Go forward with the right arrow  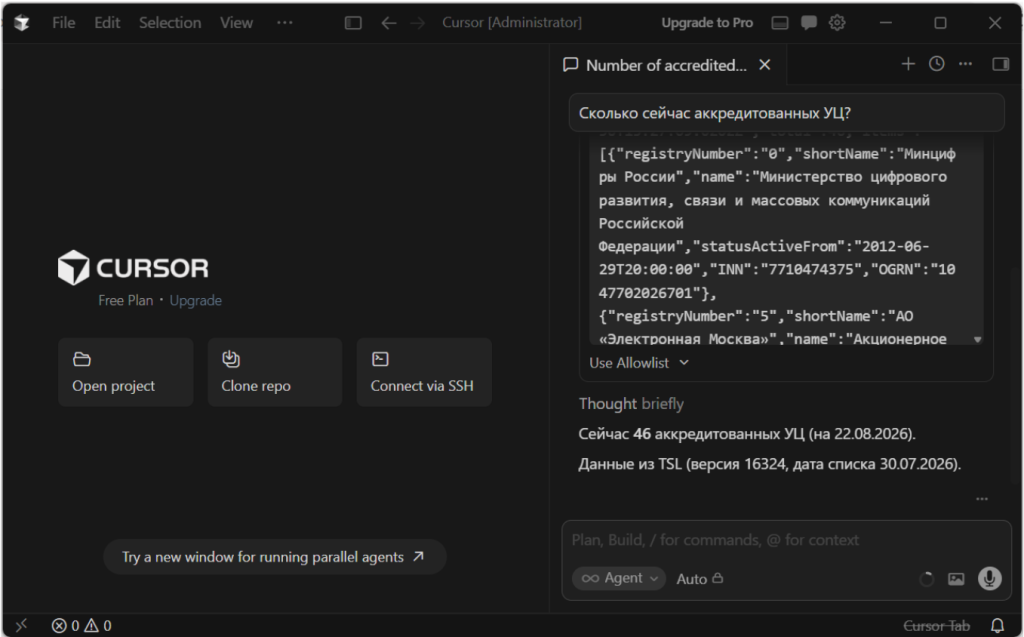tap(417, 23)
